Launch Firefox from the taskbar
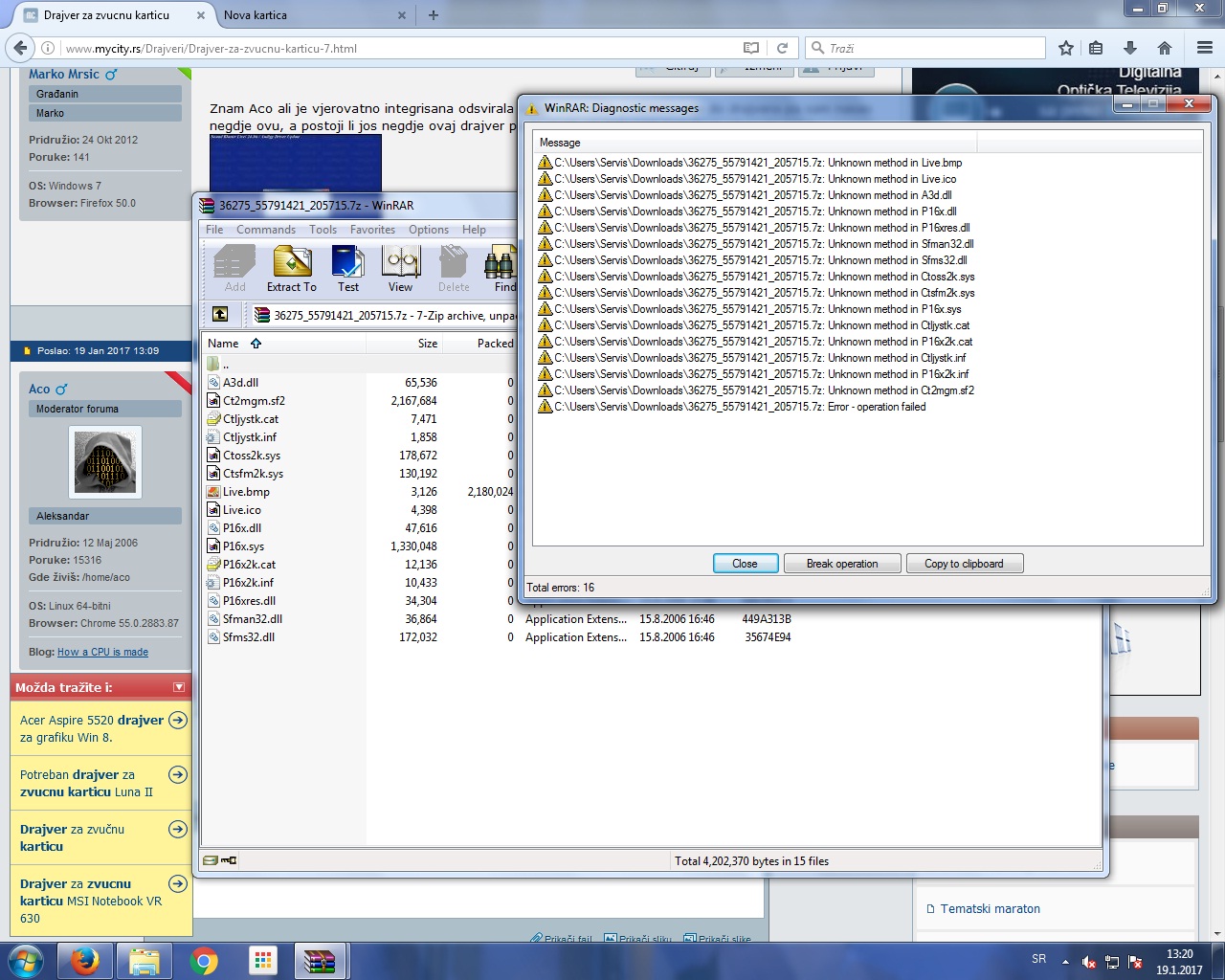This screenshot has width=1225, height=980. tap(85, 961)
